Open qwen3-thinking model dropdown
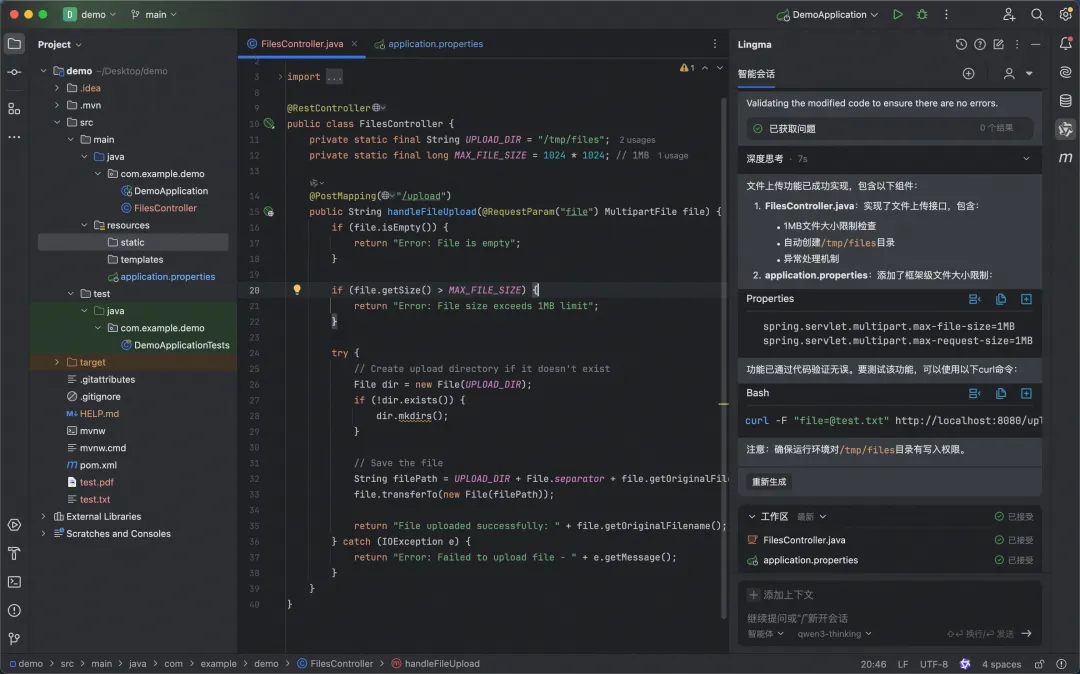The image size is (1080, 674). point(834,633)
